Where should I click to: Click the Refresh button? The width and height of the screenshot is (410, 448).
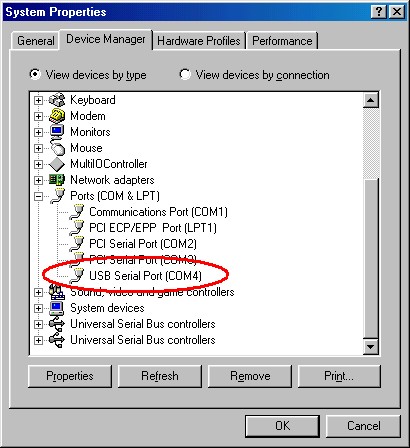point(160,376)
